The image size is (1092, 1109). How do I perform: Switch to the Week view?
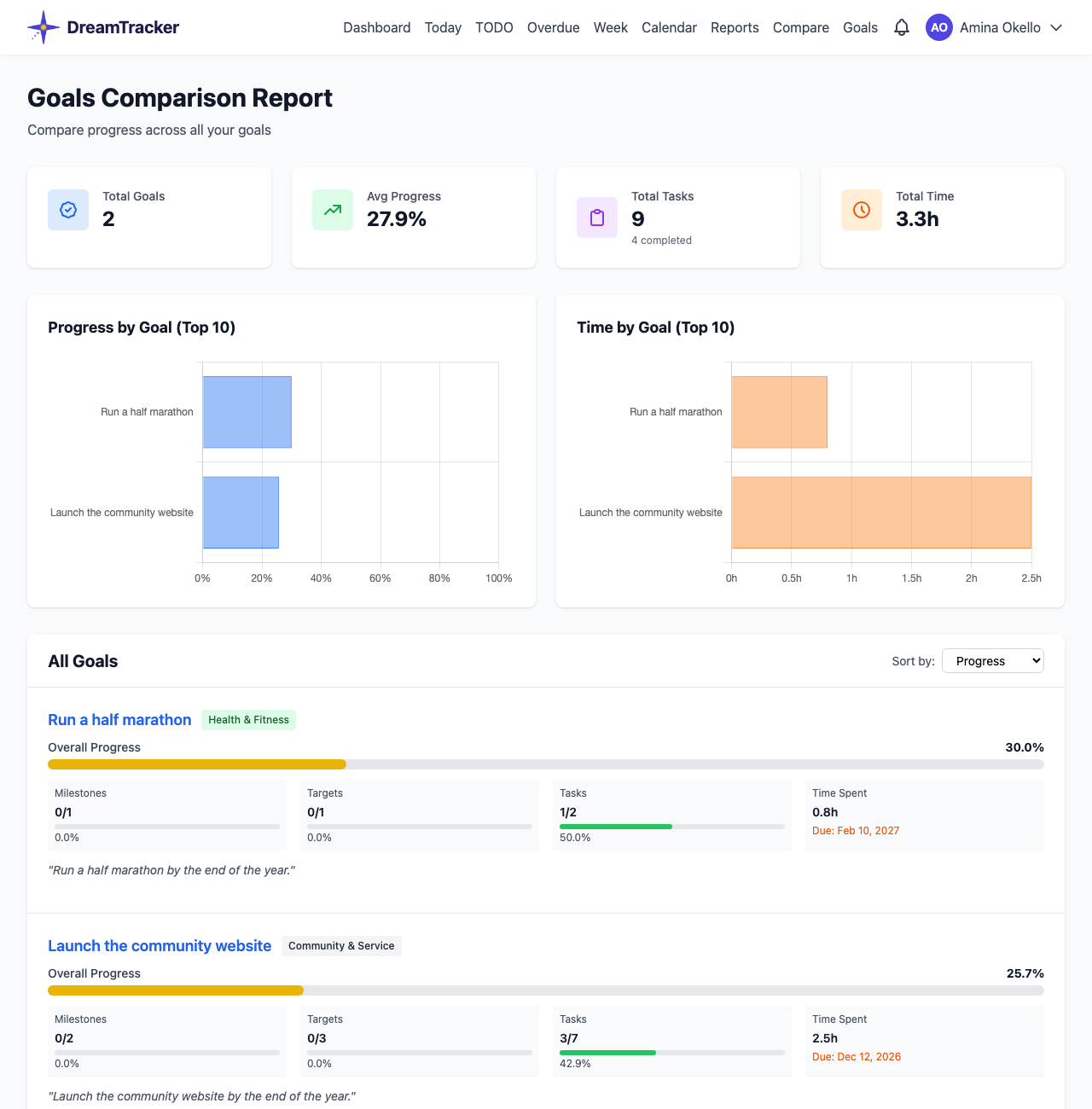point(611,27)
